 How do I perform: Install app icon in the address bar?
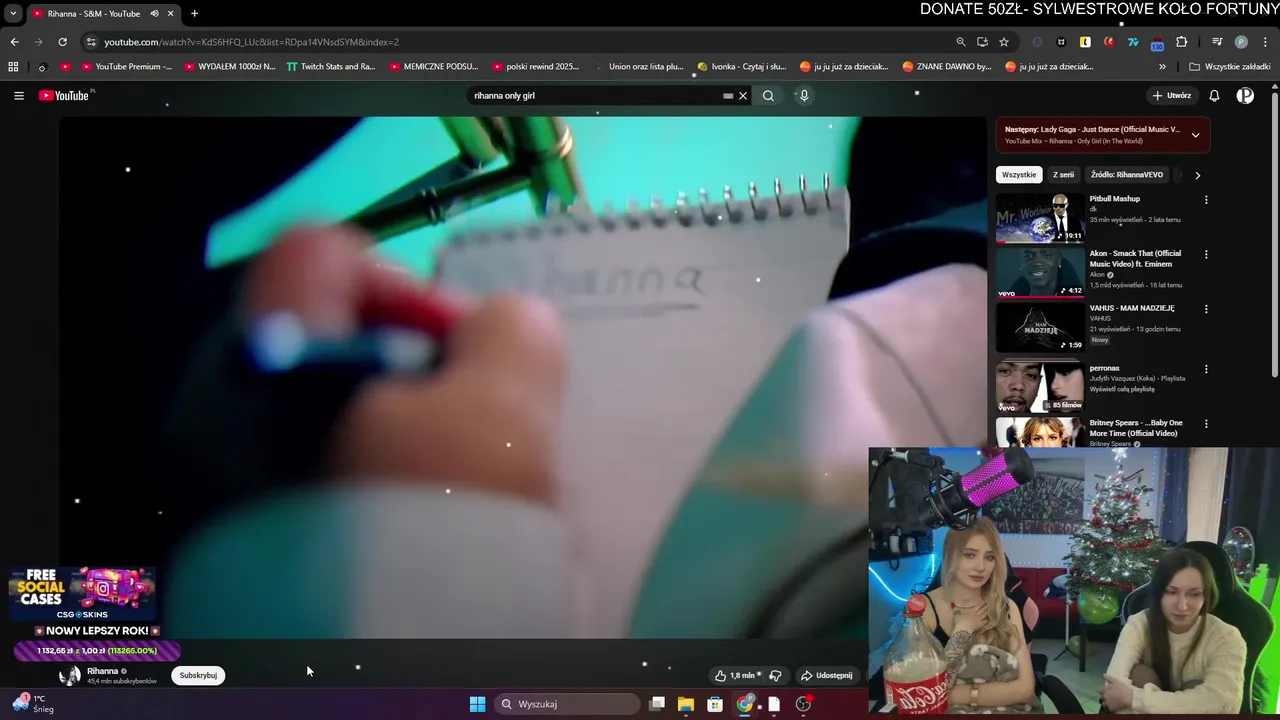point(982,42)
